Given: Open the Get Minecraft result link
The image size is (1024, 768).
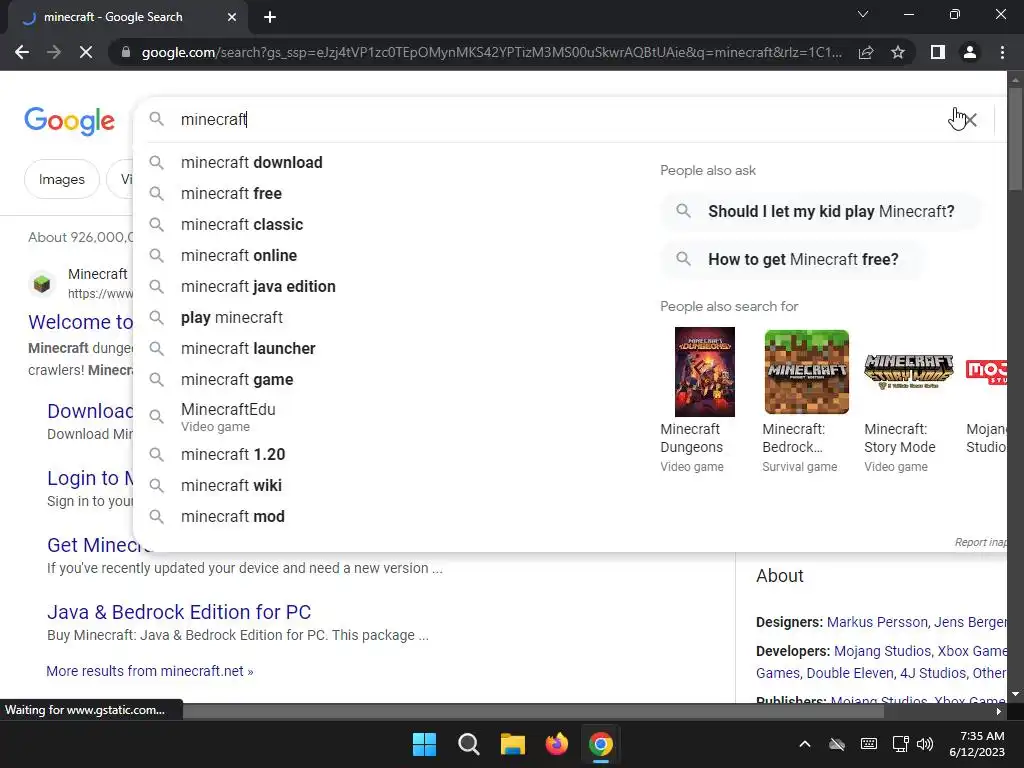Looking at the screenshot, I should (98, 545).
